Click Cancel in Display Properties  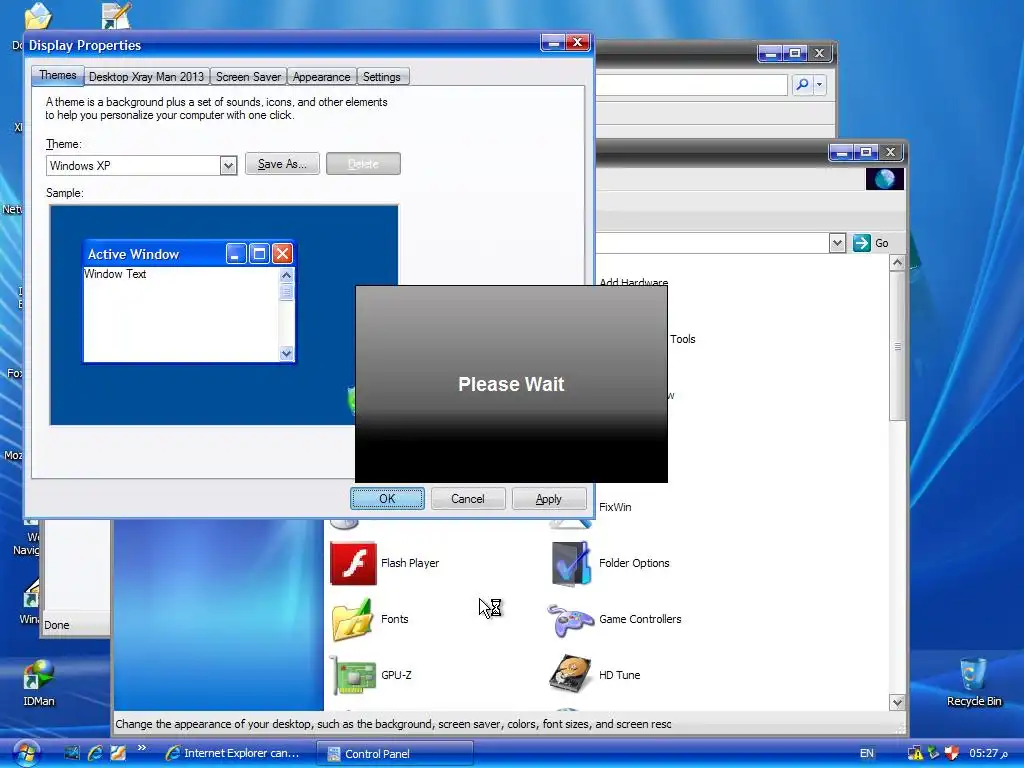(468, 499)
